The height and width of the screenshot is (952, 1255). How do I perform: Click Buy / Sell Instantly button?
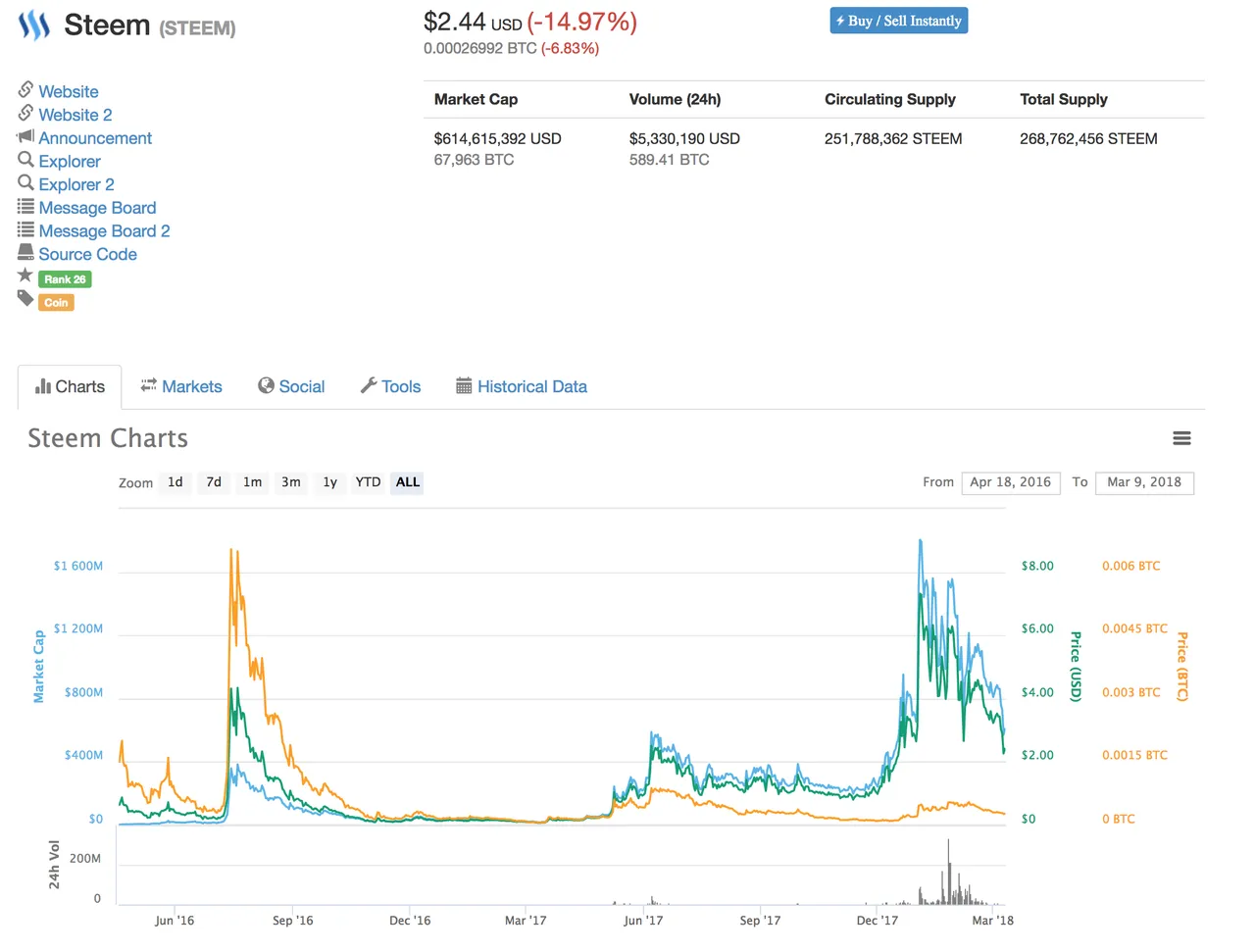(x=899, y=21)
